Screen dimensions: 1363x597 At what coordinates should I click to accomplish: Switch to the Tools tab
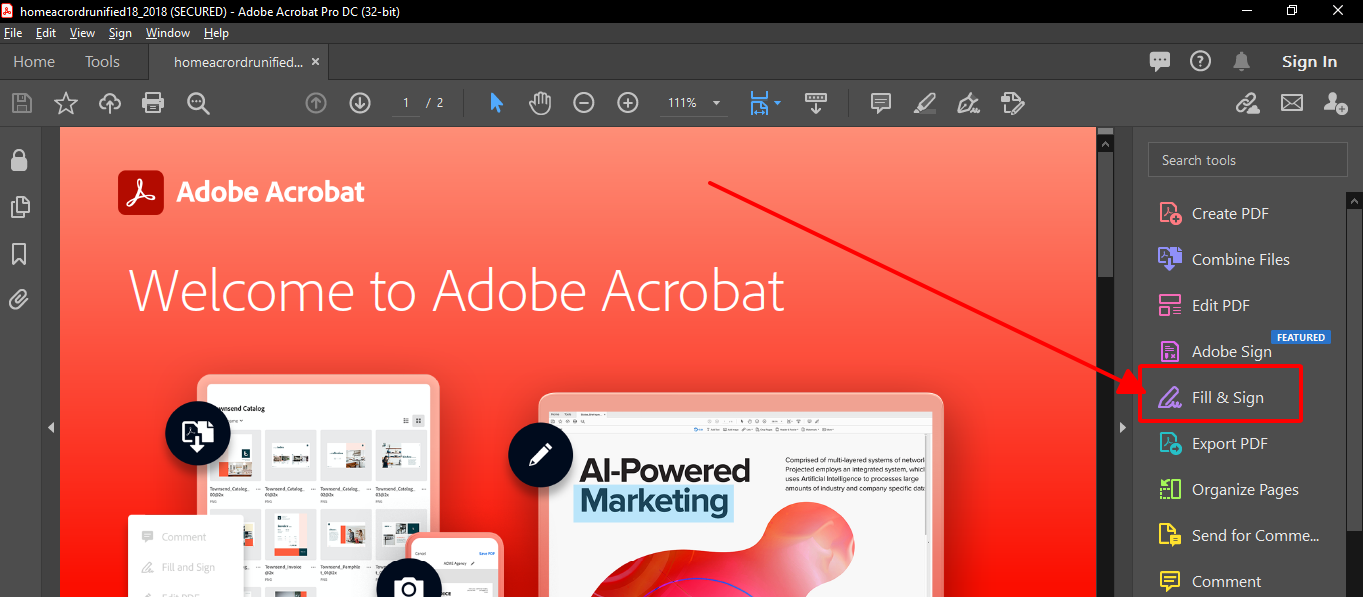[102, 62]
